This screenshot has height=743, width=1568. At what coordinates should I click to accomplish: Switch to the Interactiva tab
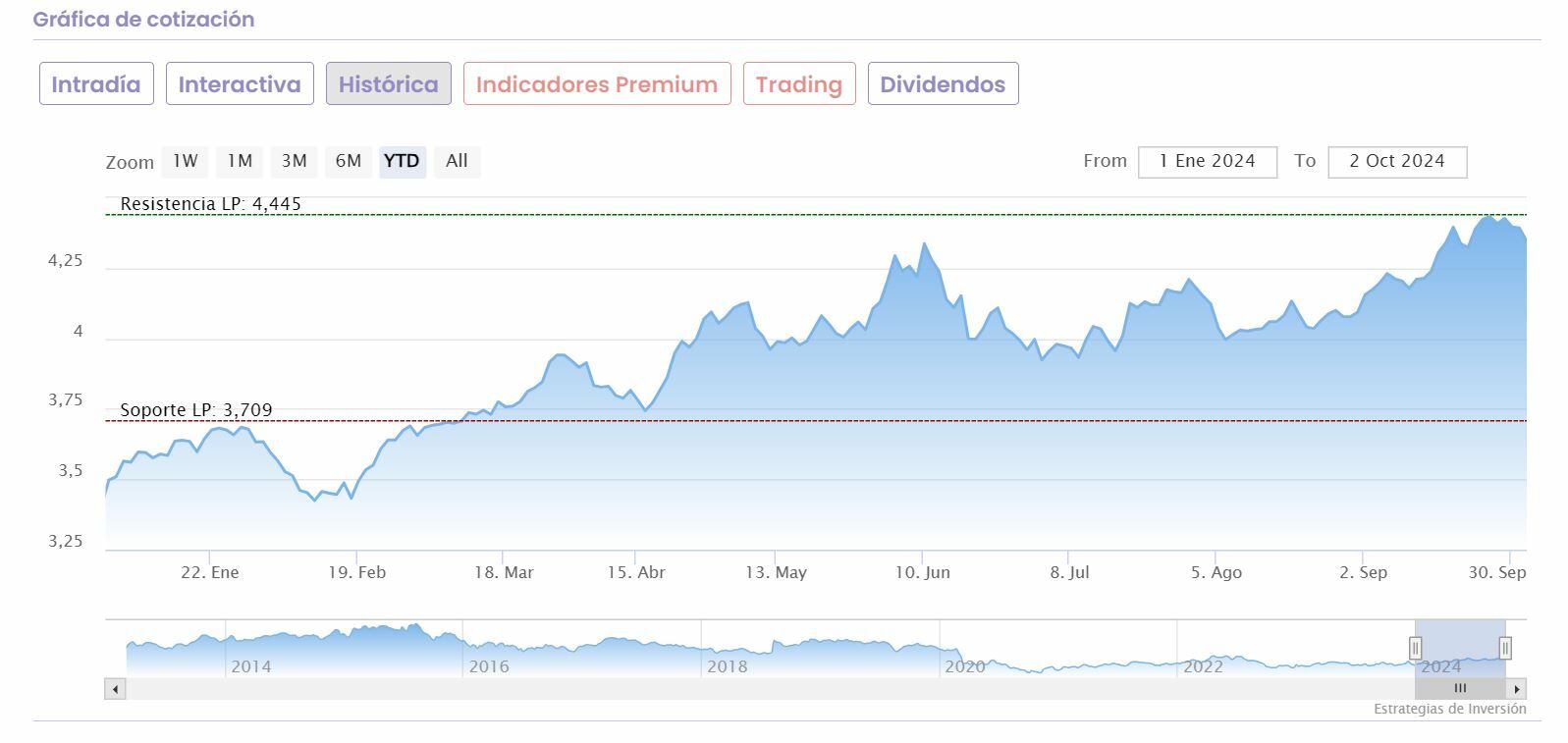240,84
